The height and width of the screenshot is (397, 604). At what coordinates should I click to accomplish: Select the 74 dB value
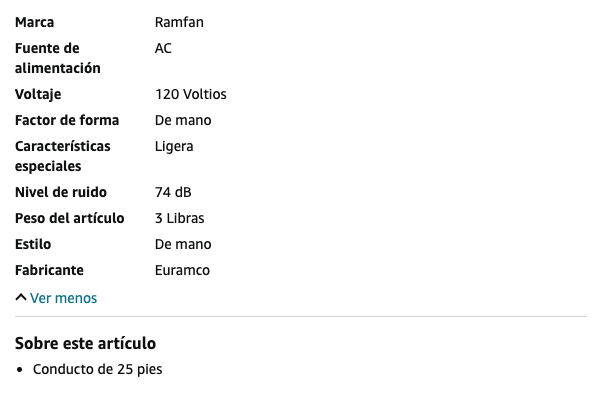point(173,192)
